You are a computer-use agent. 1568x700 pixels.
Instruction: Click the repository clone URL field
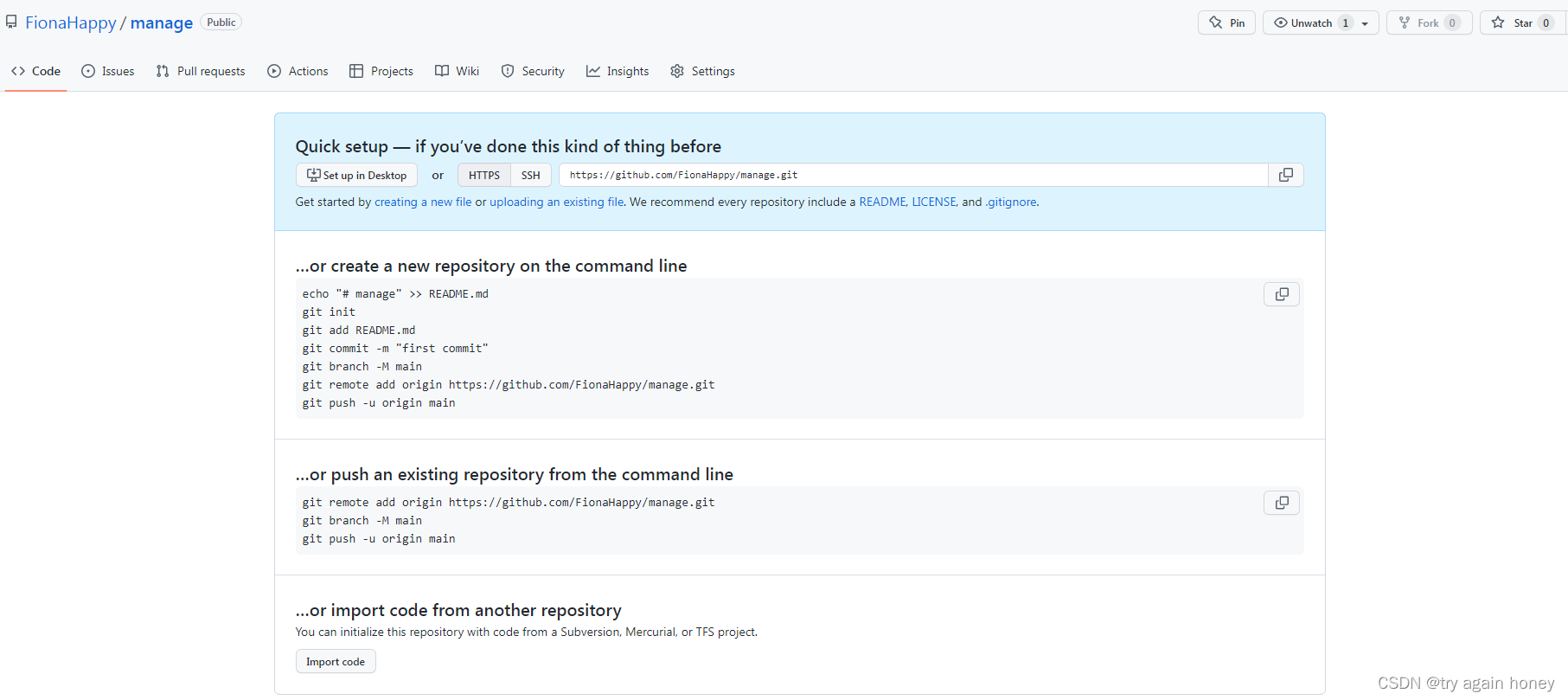point(913,175)
